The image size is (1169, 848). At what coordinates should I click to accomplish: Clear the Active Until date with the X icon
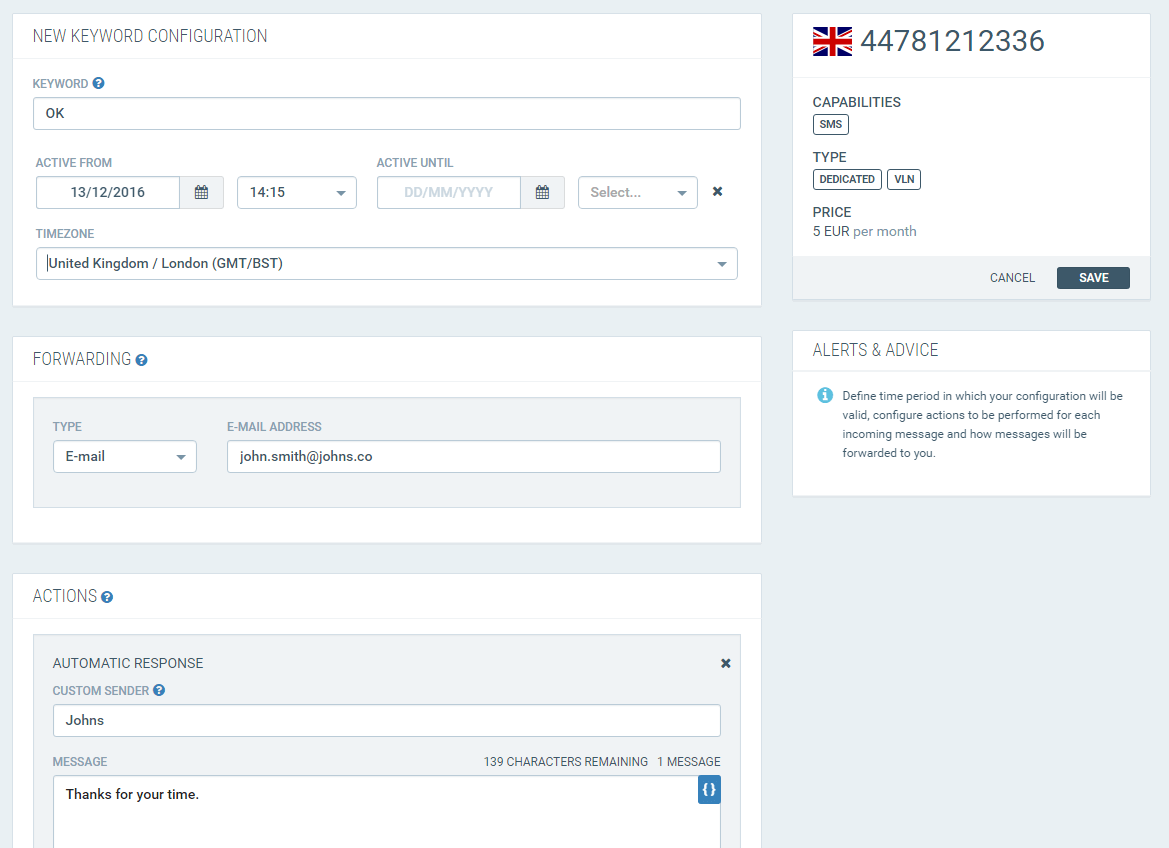717,192
